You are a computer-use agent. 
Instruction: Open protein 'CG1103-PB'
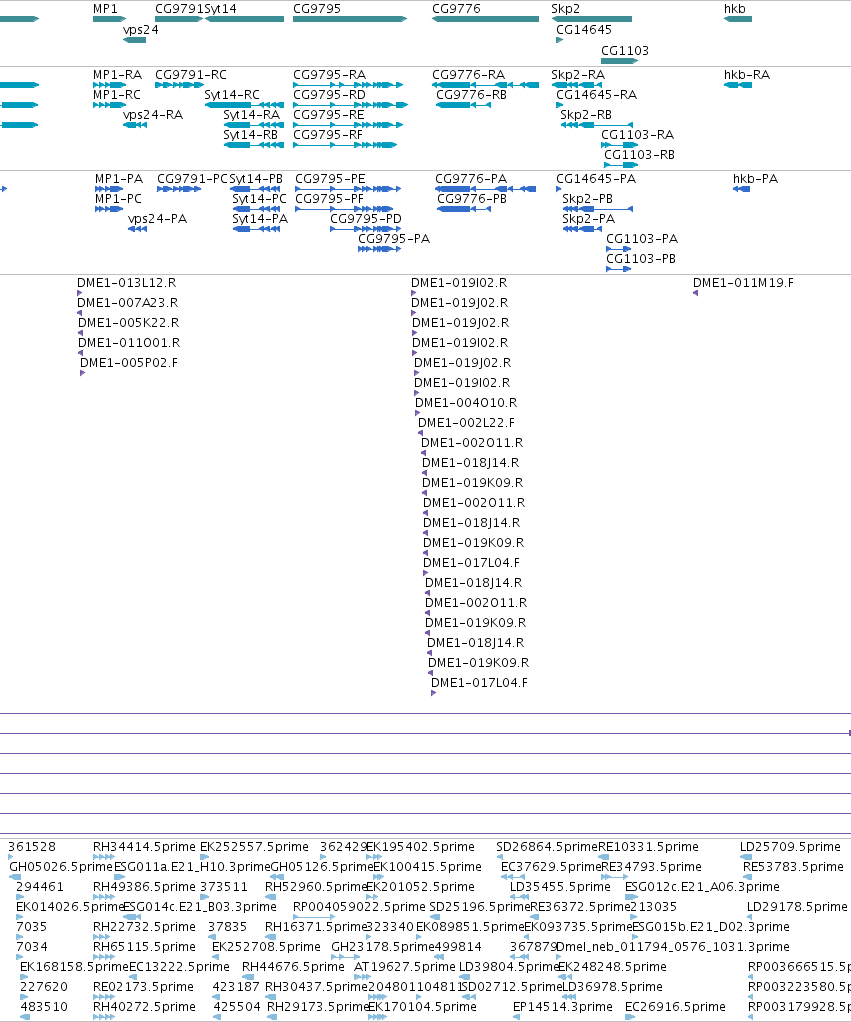click(641, 259)
